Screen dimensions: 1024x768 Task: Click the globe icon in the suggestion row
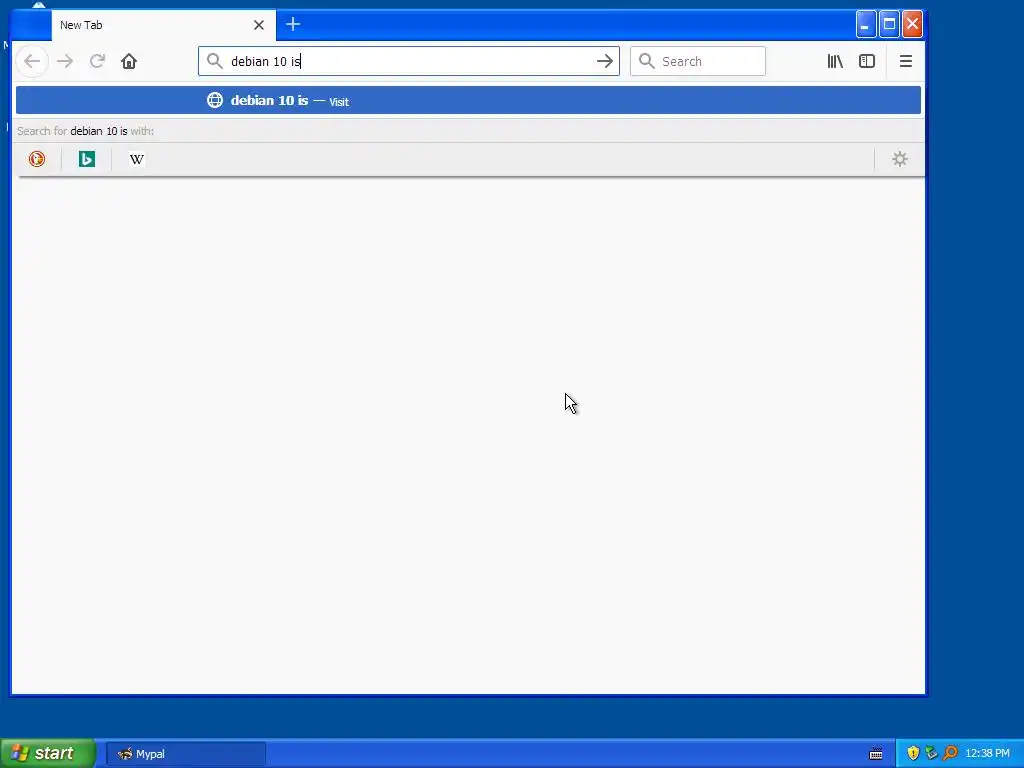tap(215, 100)
